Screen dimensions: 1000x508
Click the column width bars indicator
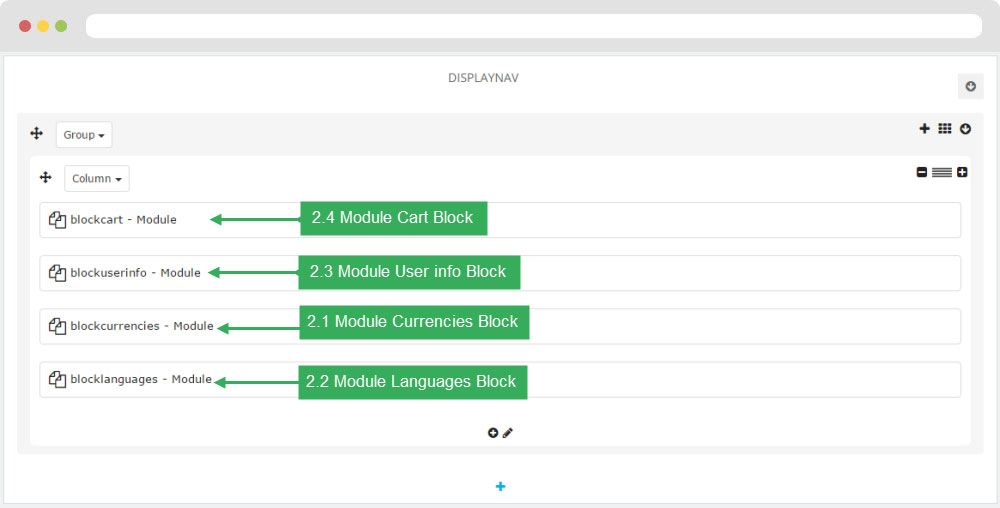pos(941,172)
